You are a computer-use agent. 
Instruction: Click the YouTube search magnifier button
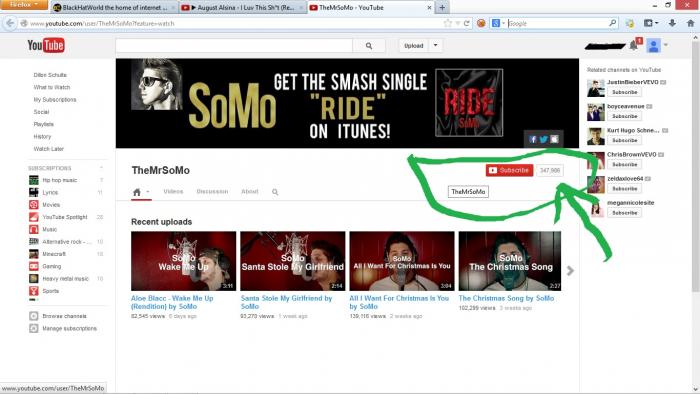pos(369,46)
